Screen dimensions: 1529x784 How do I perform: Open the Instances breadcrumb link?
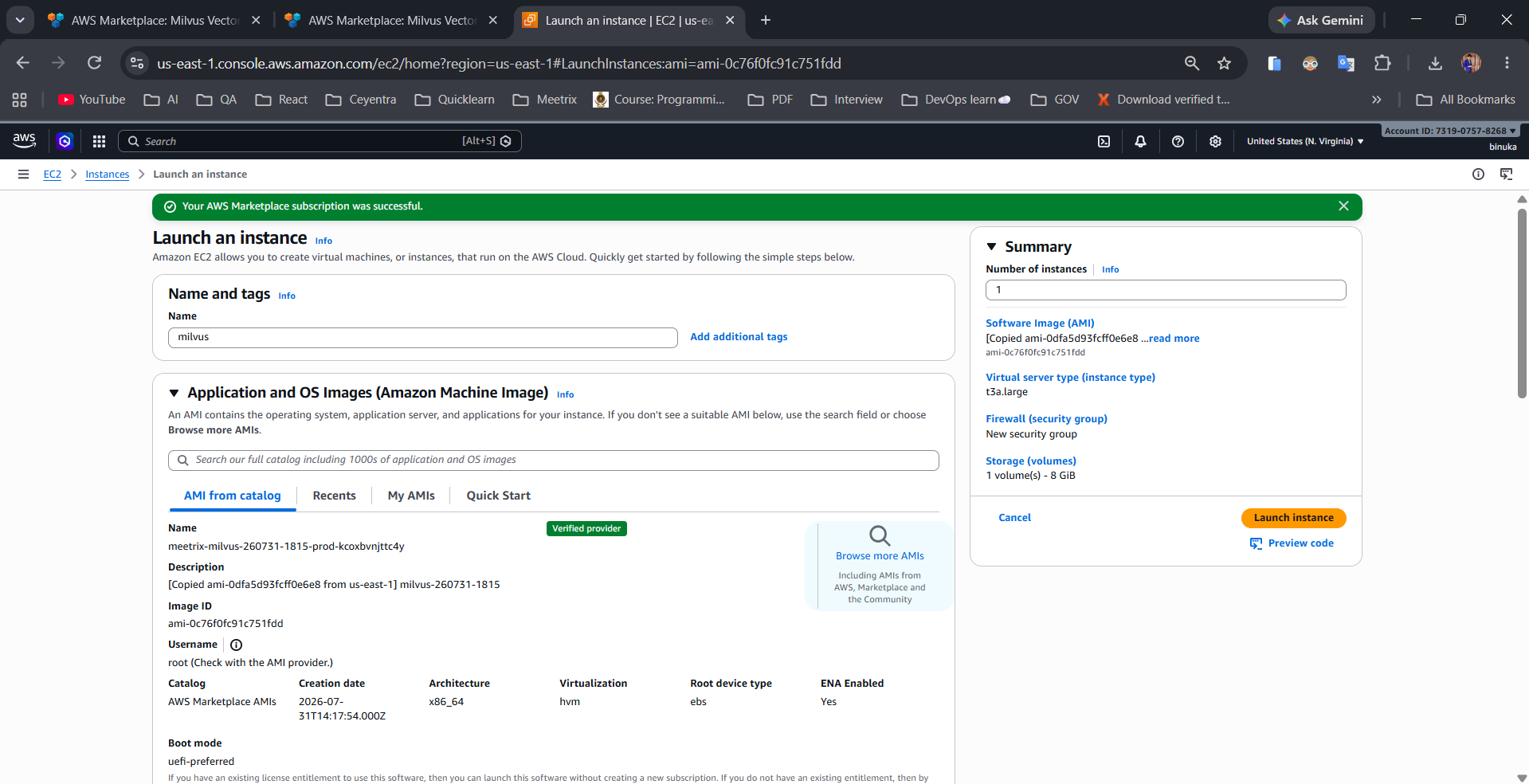(108, 174)
